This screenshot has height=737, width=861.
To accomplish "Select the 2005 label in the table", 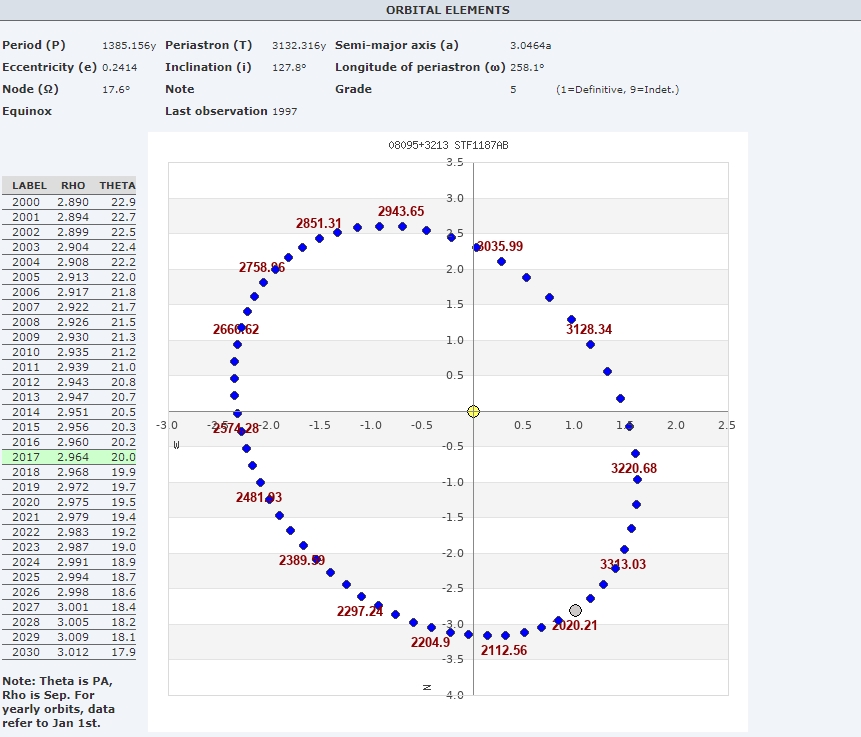I will [26, 277].
